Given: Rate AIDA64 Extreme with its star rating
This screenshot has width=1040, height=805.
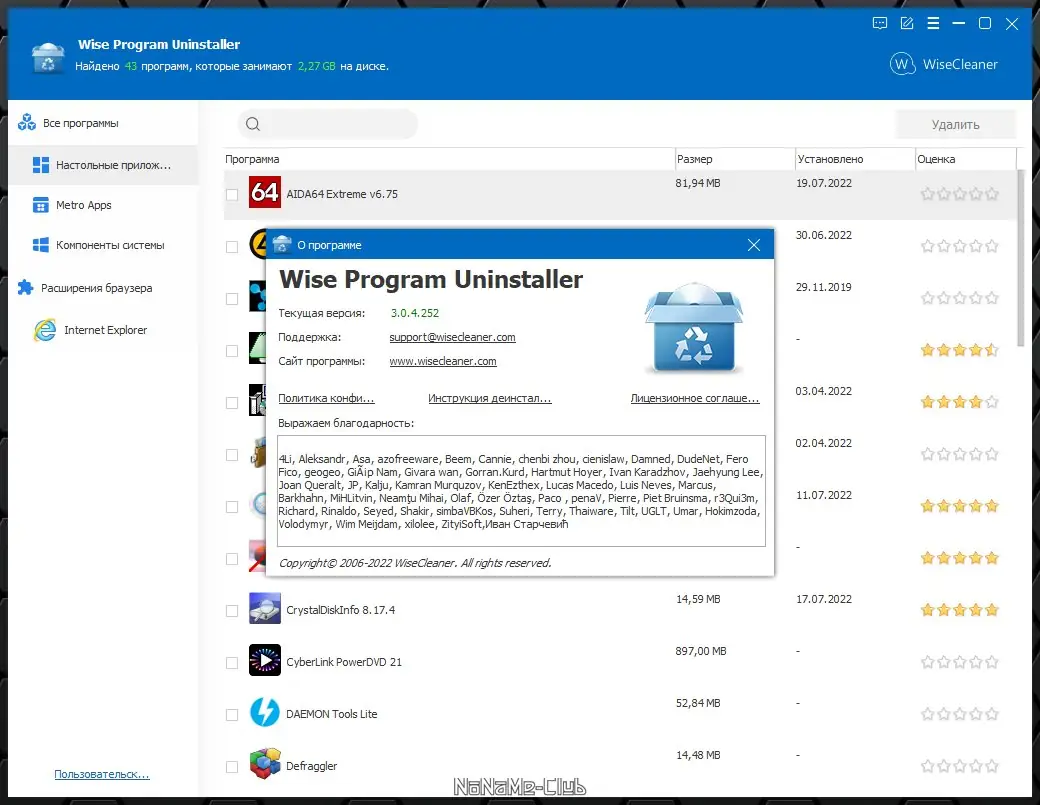Looking at the screenshot, I should click(x=959, y=194).
